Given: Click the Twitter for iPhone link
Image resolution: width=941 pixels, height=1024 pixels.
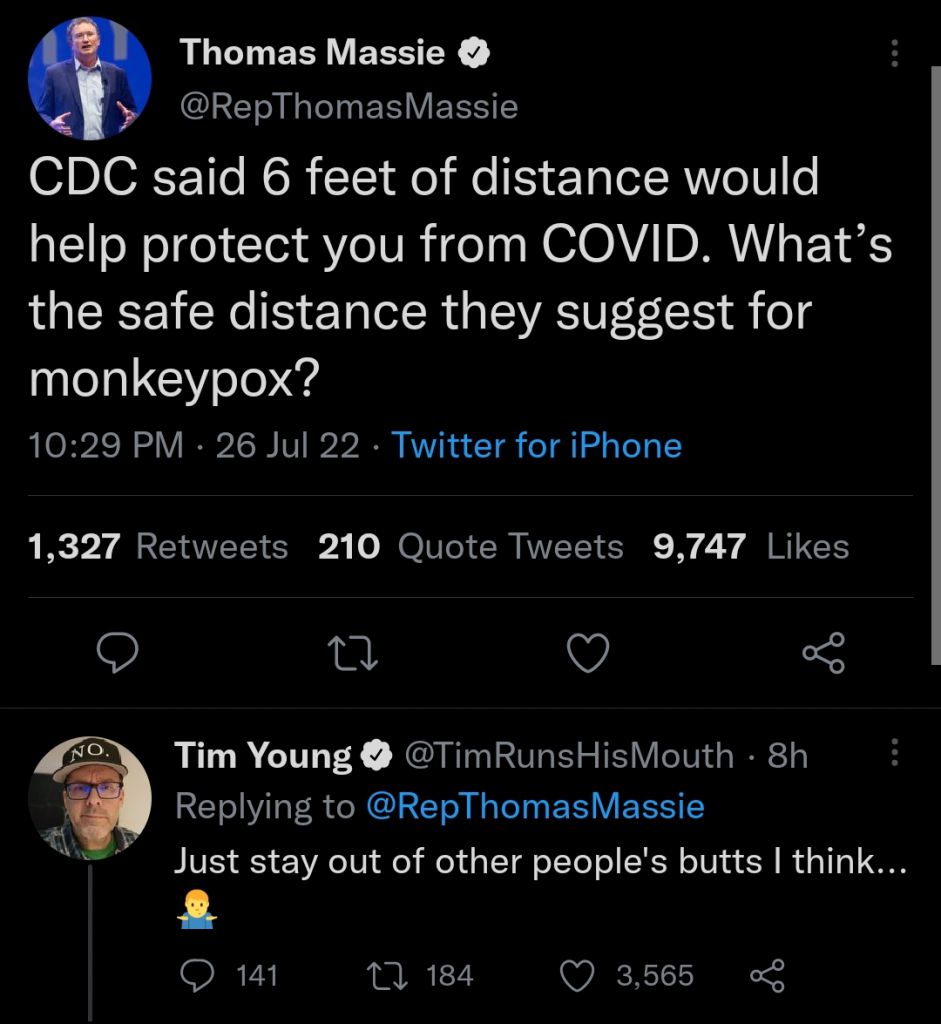Looking at the screenshot, I should [536, 445].
